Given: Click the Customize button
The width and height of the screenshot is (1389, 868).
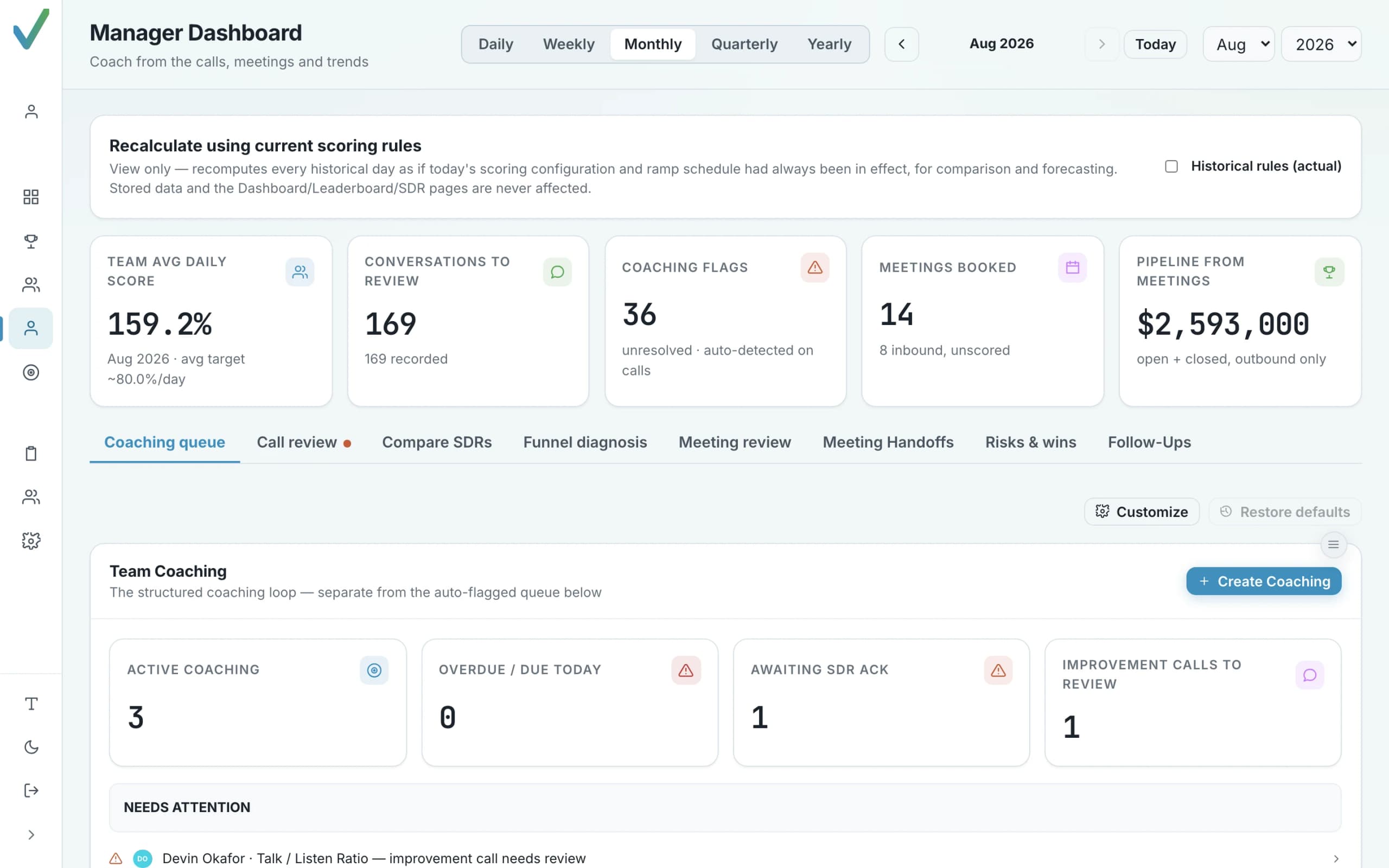Looking at the screenshot, I should coord(1142,512).
